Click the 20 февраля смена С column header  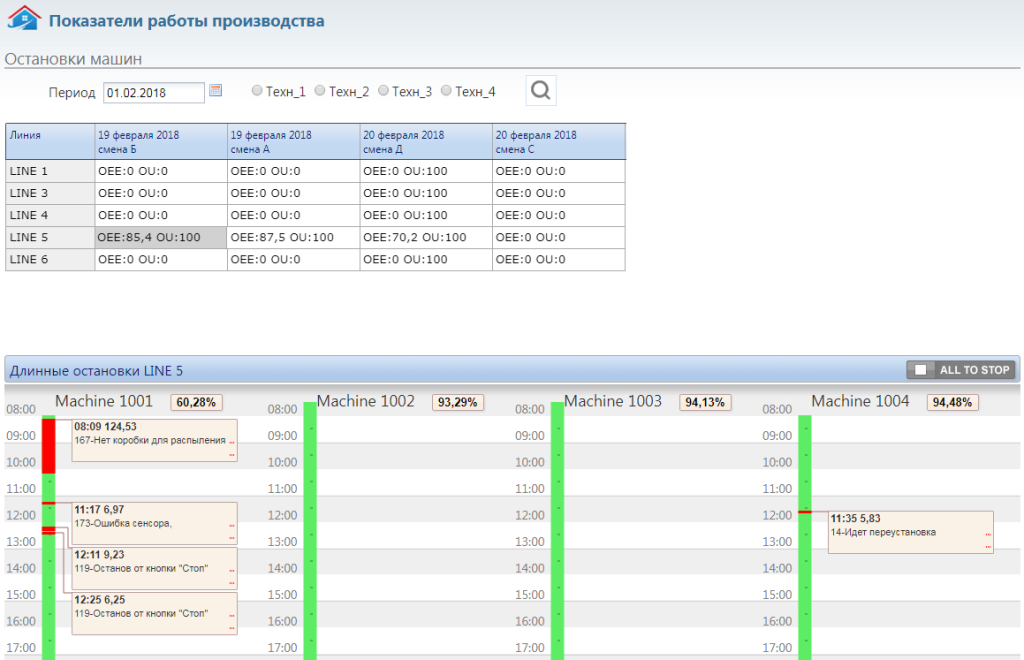[558, 142]
